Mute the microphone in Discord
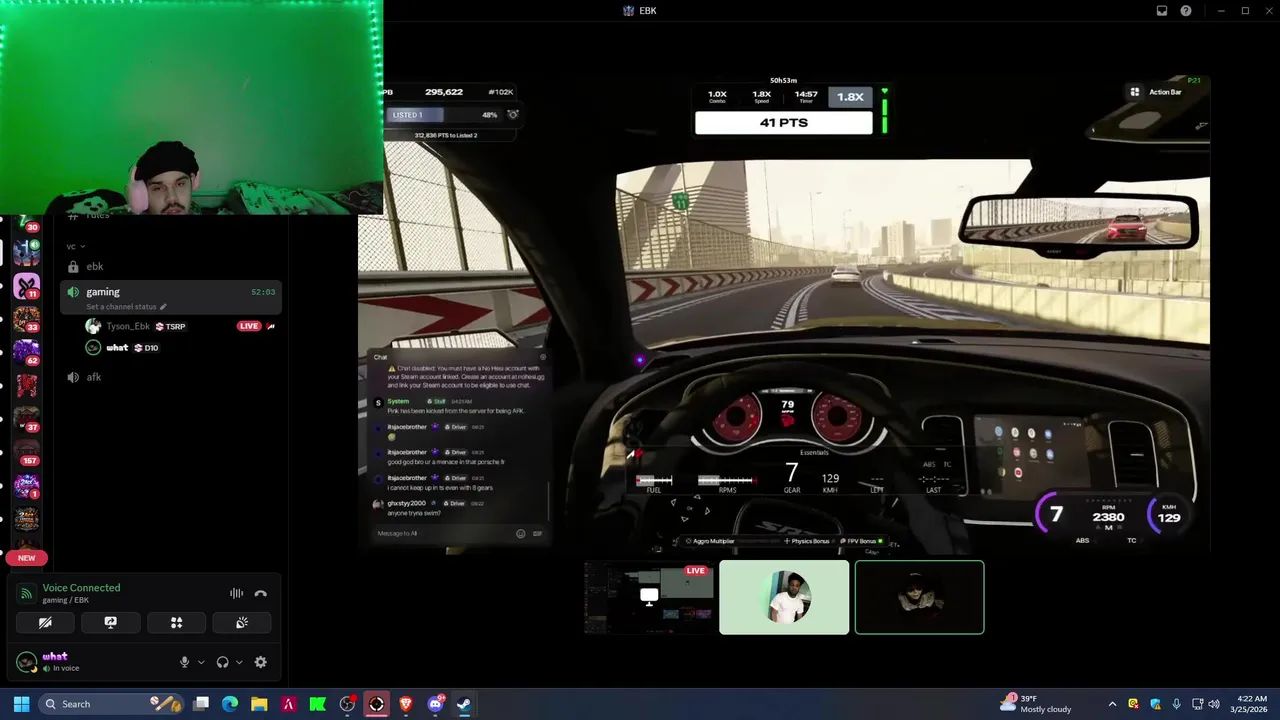 [184, 662]
